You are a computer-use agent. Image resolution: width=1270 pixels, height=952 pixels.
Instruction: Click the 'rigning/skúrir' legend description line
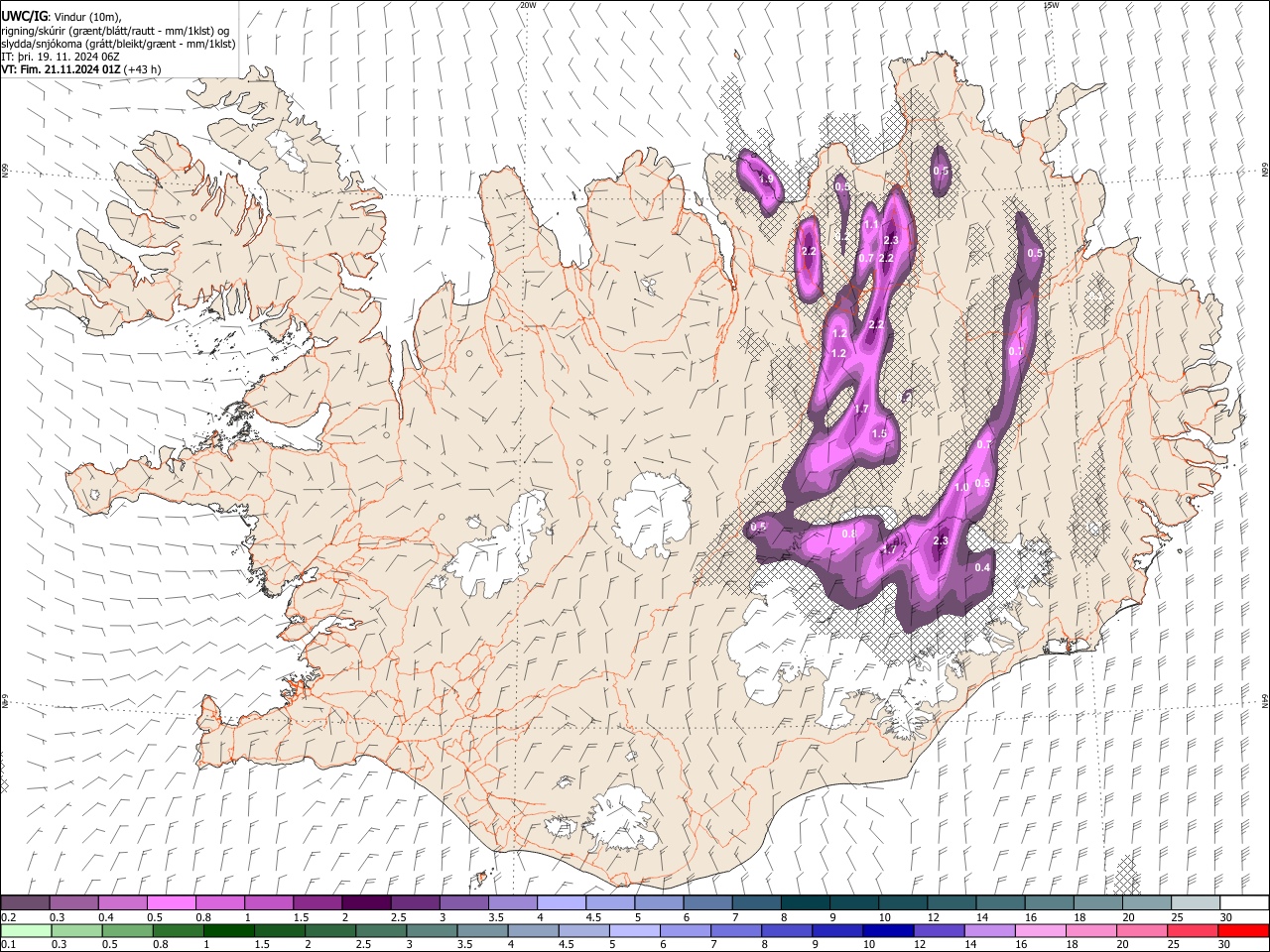click(115, 31)
